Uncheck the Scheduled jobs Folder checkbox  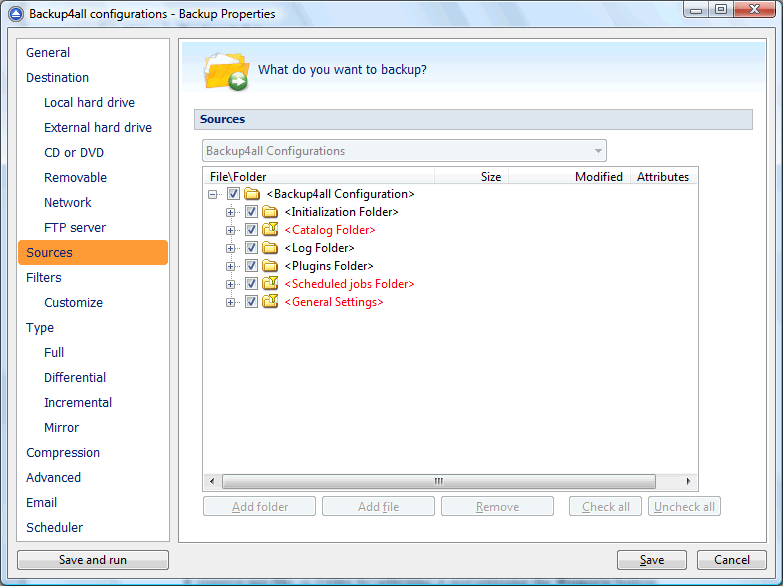[251, 284]
